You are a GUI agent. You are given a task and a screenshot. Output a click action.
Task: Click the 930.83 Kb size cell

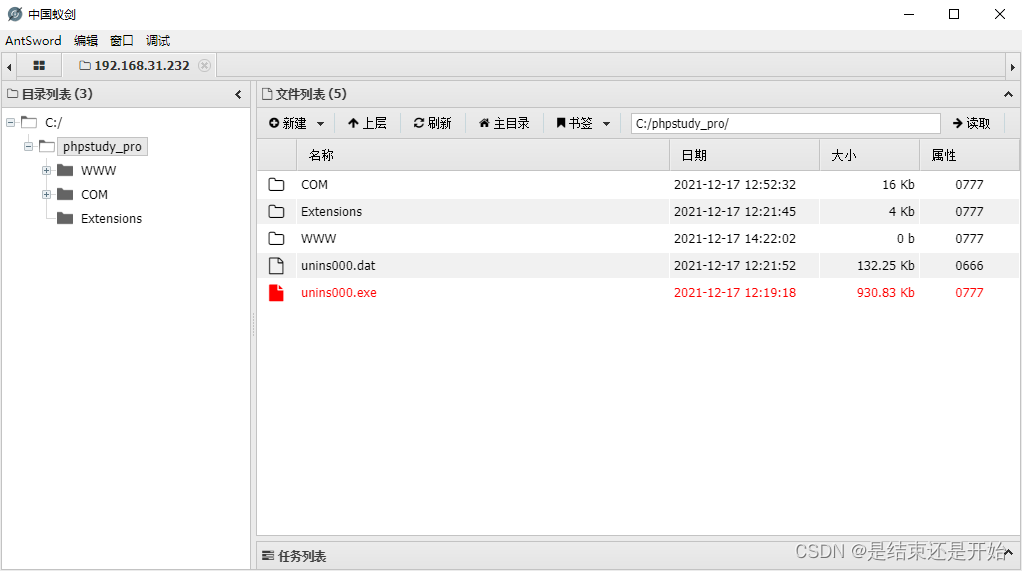click(x=885, y=293)
